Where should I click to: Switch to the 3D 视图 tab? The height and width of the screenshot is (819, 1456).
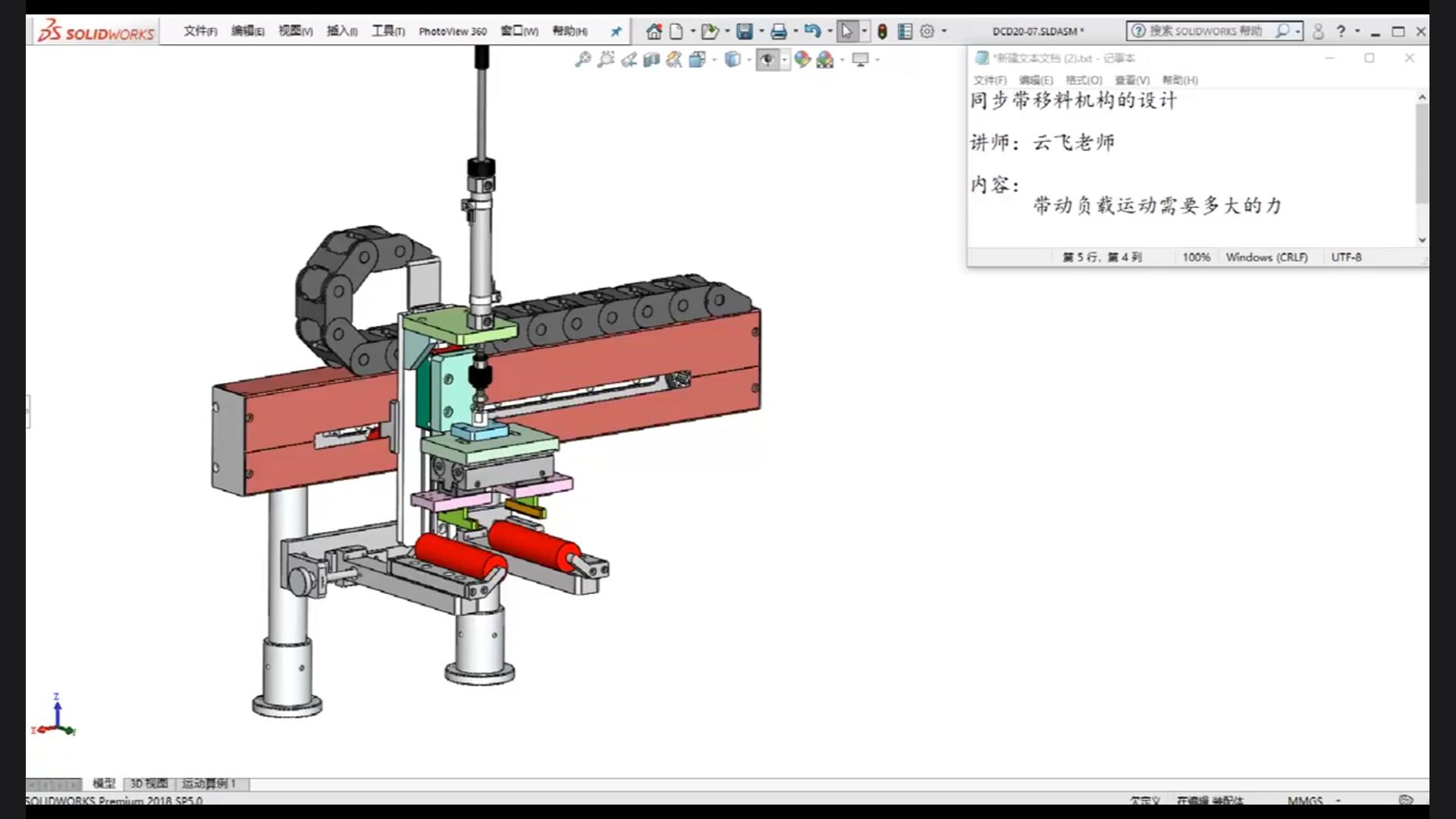(x=149, y=783)
